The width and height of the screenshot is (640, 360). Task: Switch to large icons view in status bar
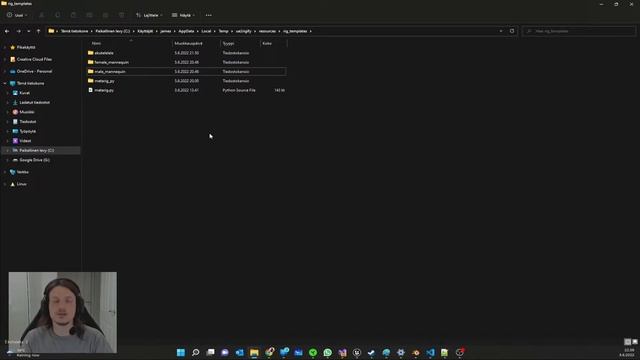(635, 342)
